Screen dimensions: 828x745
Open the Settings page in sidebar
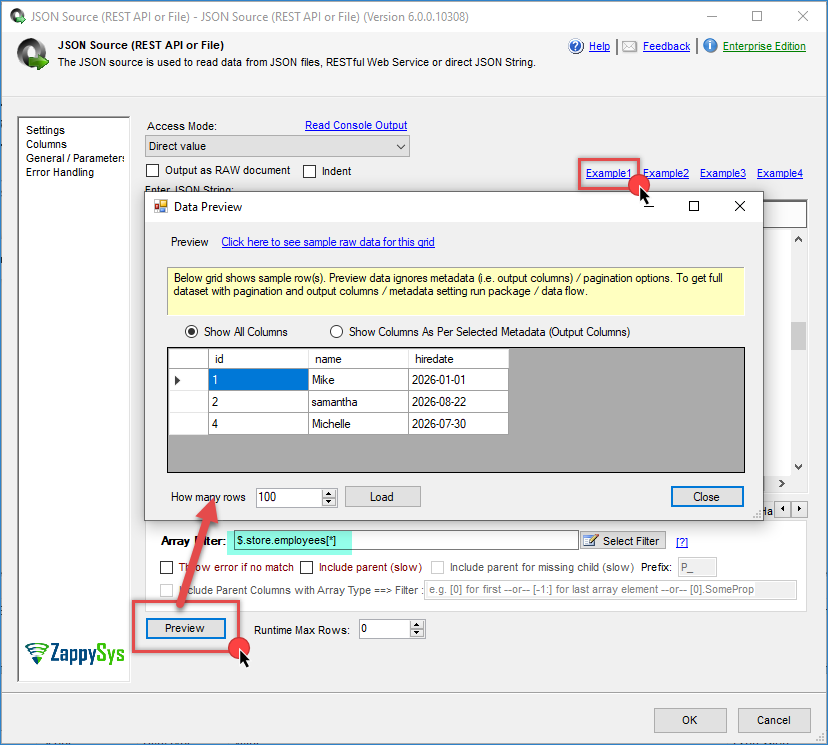click(x=45, y=130)
